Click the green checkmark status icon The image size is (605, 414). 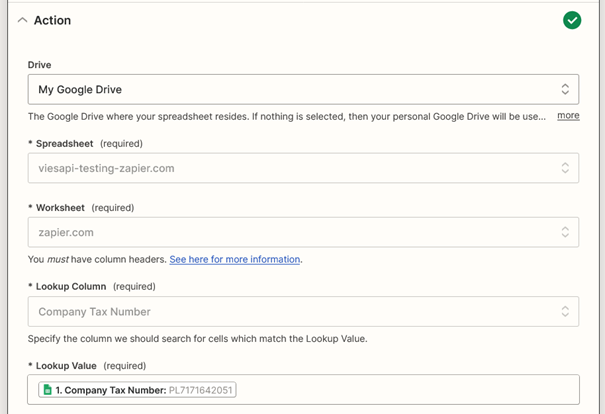(572, 20)
